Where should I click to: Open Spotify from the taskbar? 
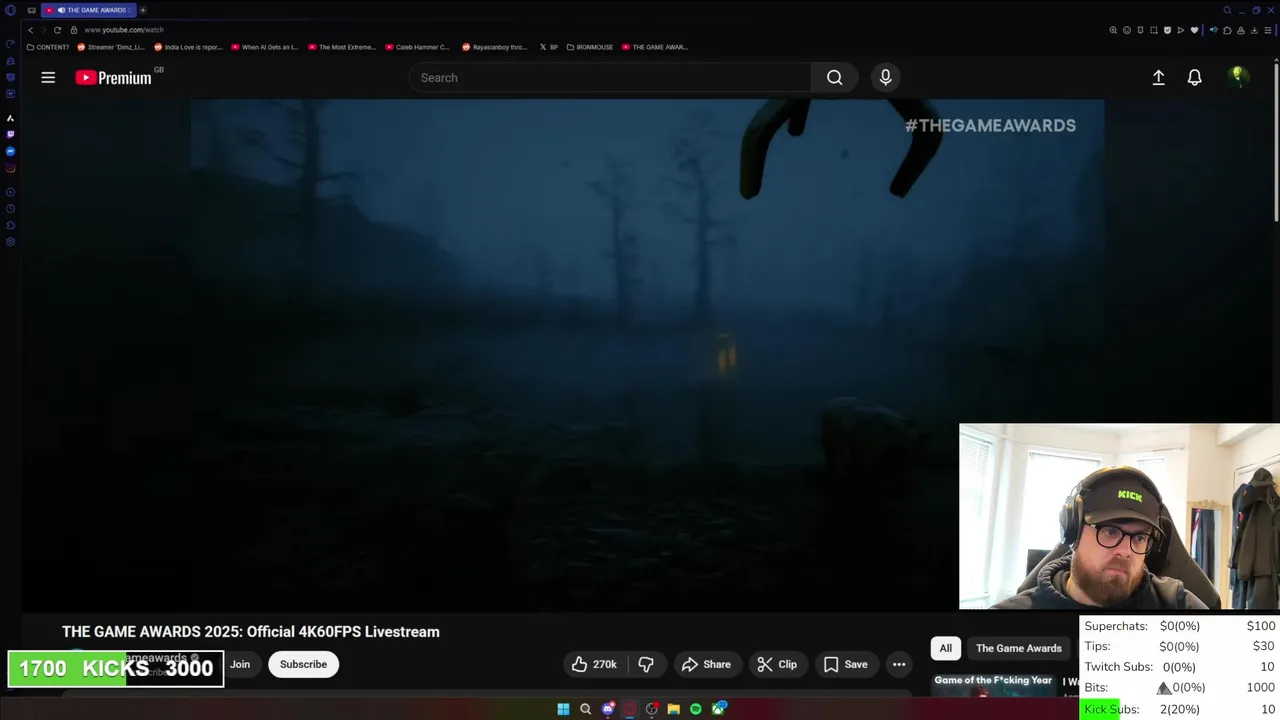pos(695,709)
